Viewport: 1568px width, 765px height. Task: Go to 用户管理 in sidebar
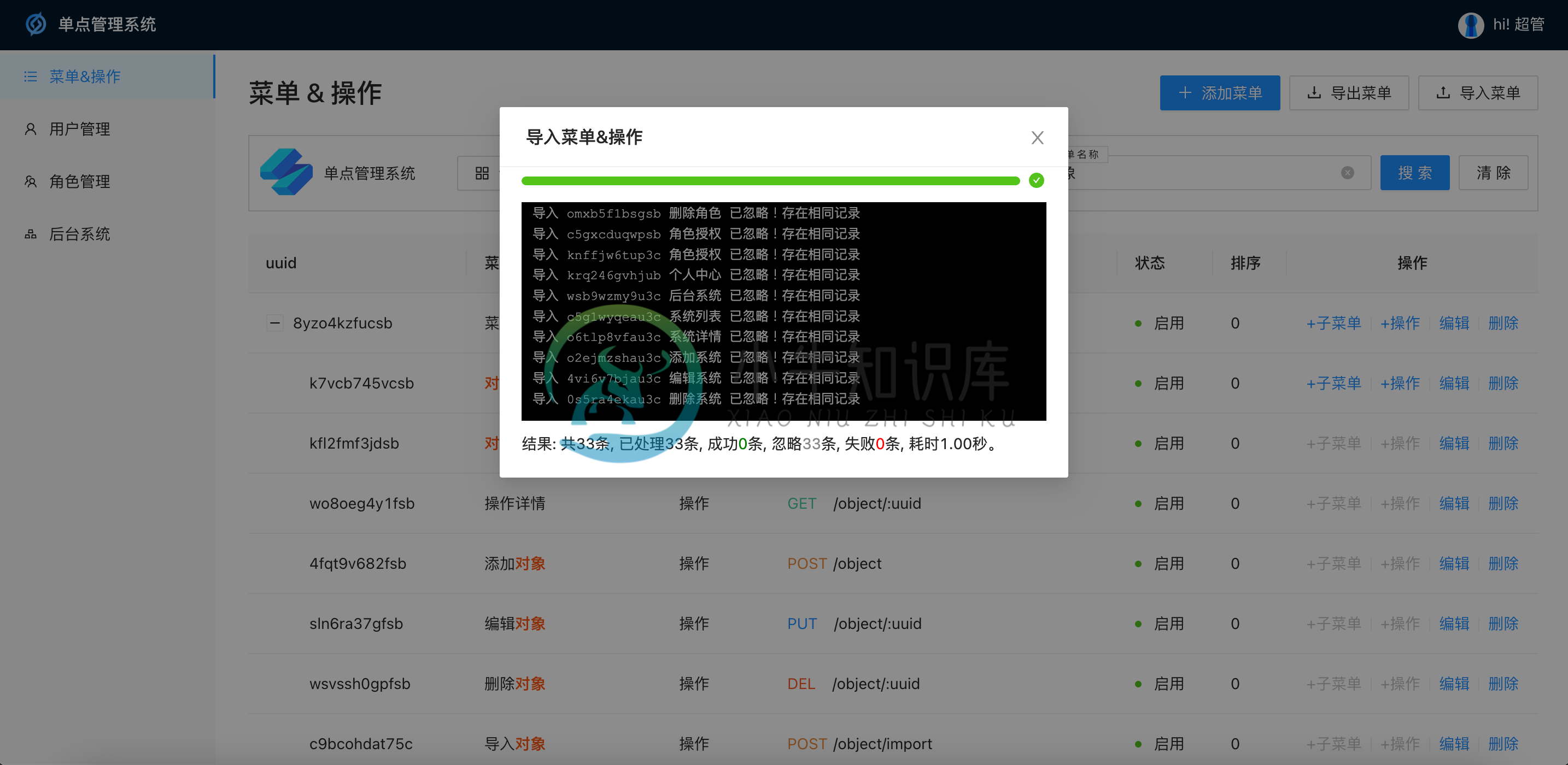tap(107, 129)
